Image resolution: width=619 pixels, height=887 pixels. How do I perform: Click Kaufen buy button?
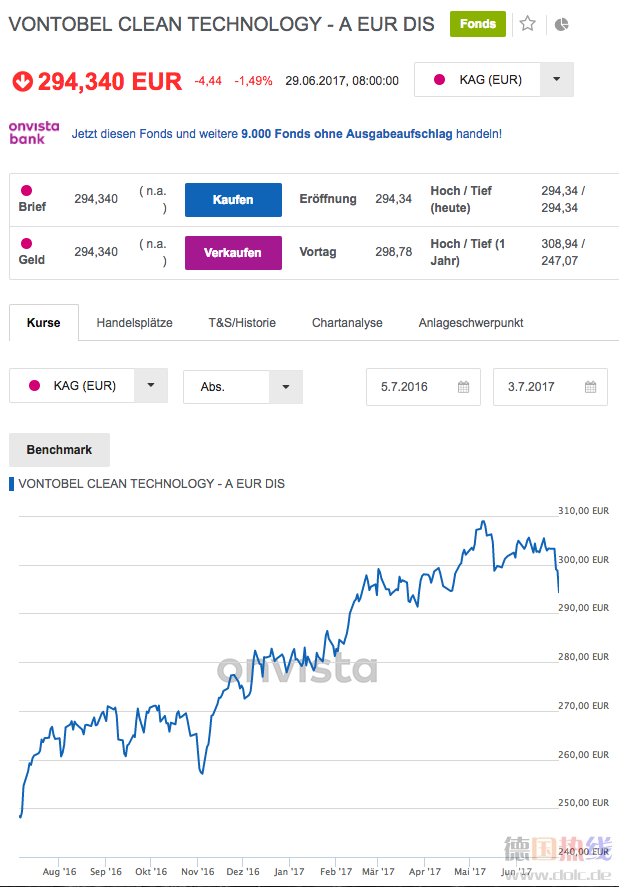point(233,200)
